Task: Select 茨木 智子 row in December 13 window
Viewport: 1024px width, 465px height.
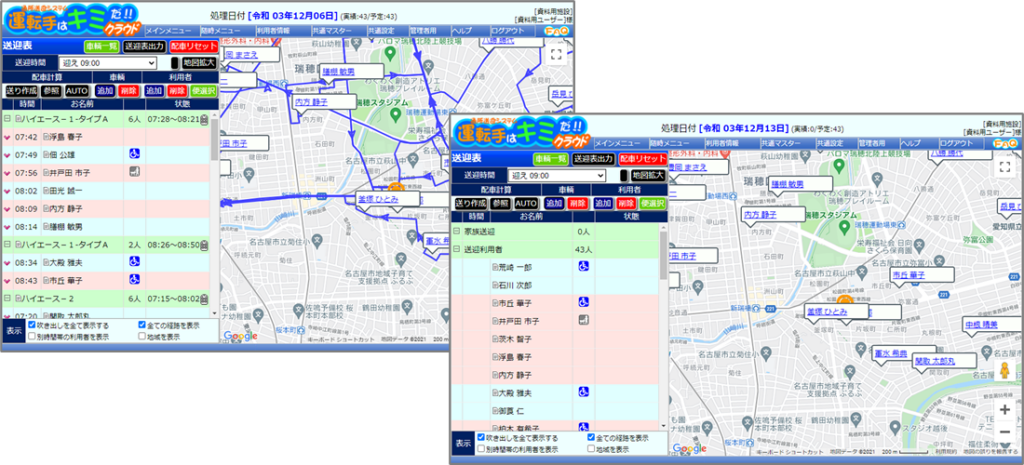Action: pyautogui.click(x=555, y=338)
